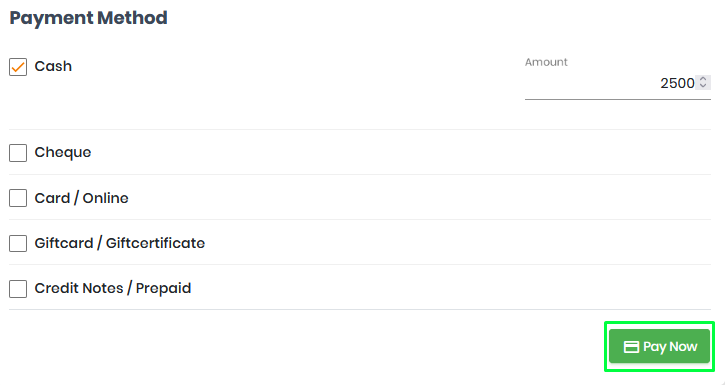725x385 pixels.
Task: Uncheck the Cash payment checkbox
Action: coord(18,67)
